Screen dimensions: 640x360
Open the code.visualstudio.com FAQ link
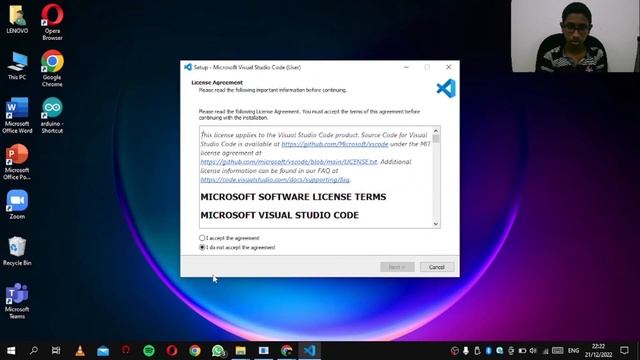pos(275,180)
